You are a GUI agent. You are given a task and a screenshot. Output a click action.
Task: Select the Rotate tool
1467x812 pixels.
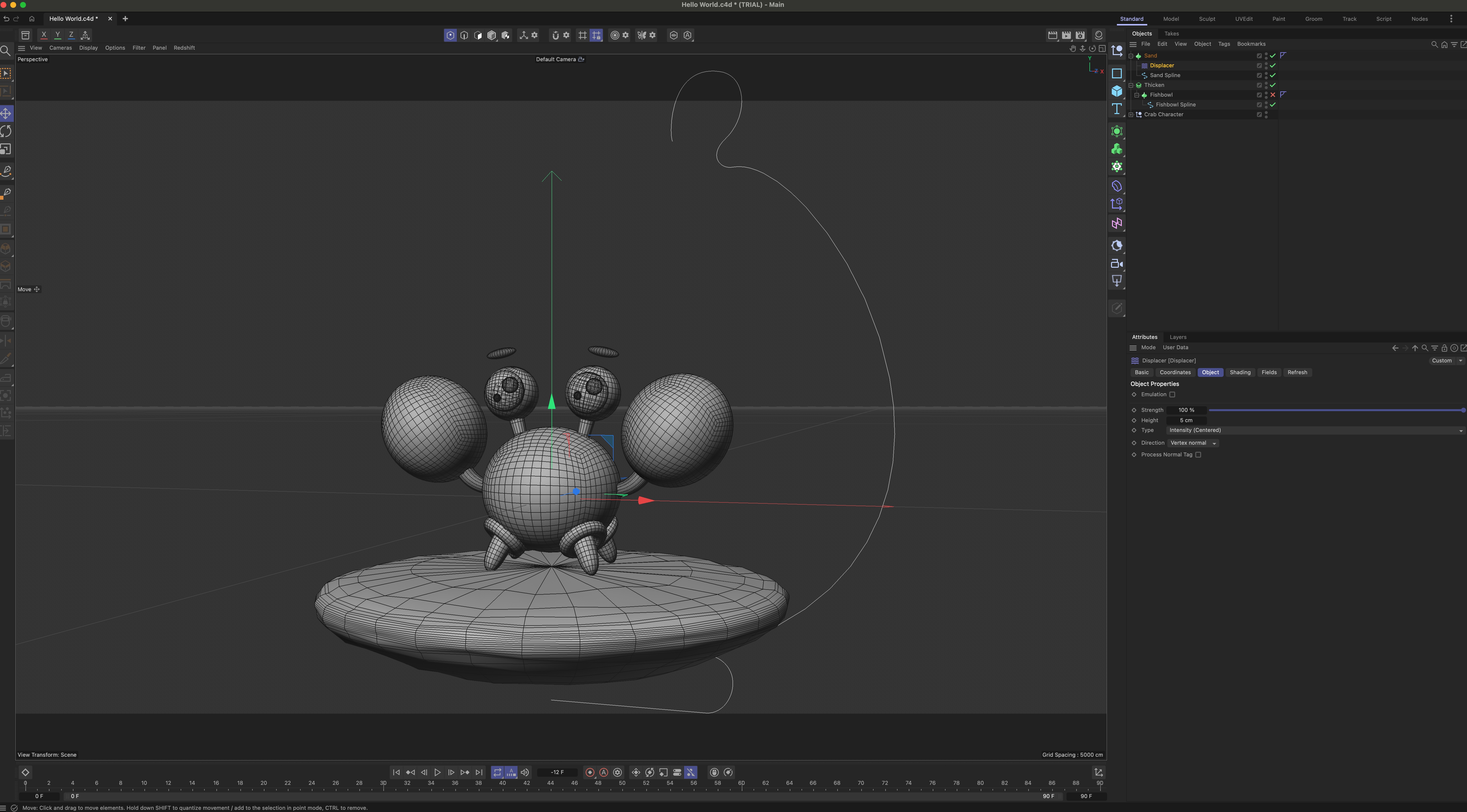[x=6, y=131]
